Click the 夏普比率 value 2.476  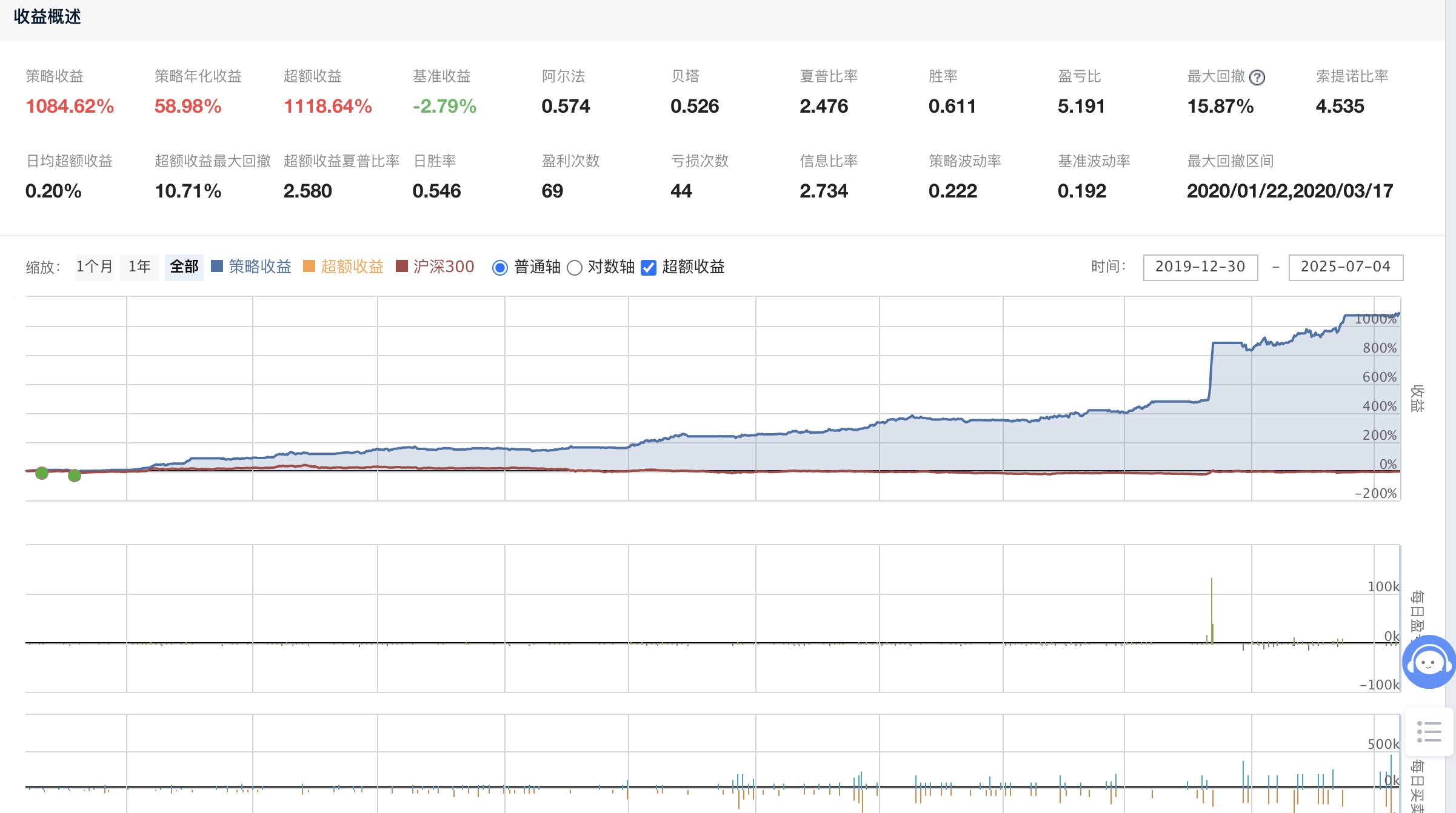pos(824,107)
